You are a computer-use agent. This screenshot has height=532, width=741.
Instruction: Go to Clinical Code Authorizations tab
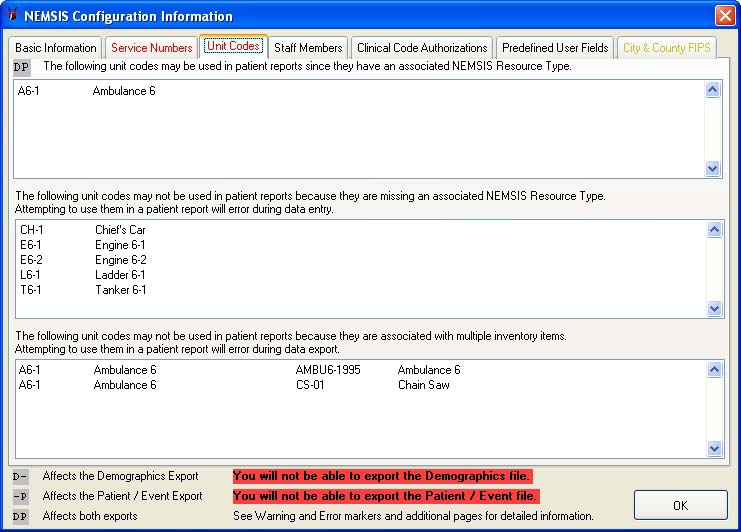(422, 48)
